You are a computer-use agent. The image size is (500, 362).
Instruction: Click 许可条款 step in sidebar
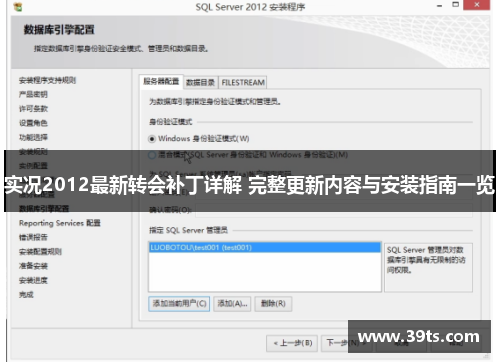pos(33,109)
